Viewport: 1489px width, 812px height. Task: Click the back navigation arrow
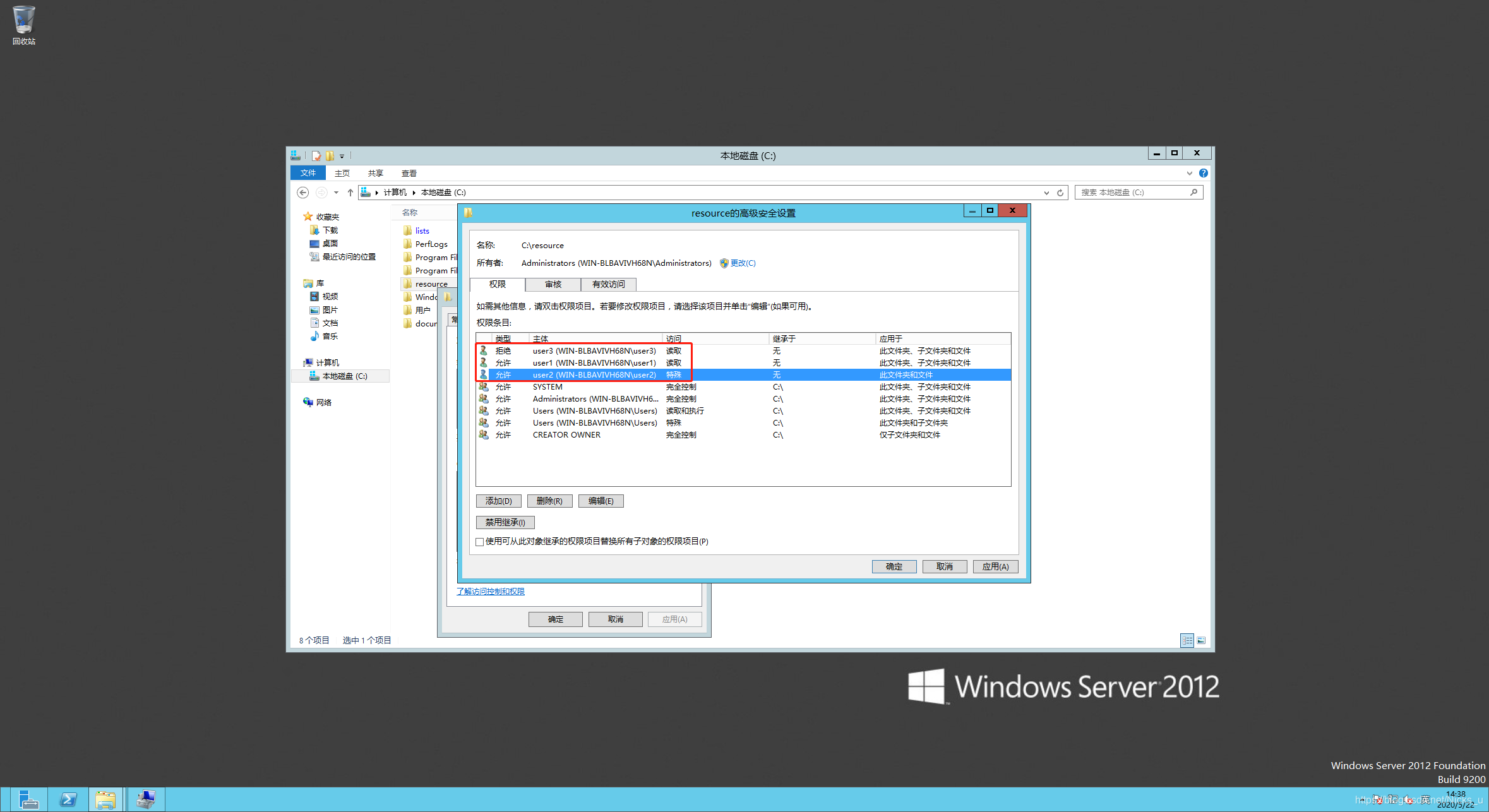303,193
